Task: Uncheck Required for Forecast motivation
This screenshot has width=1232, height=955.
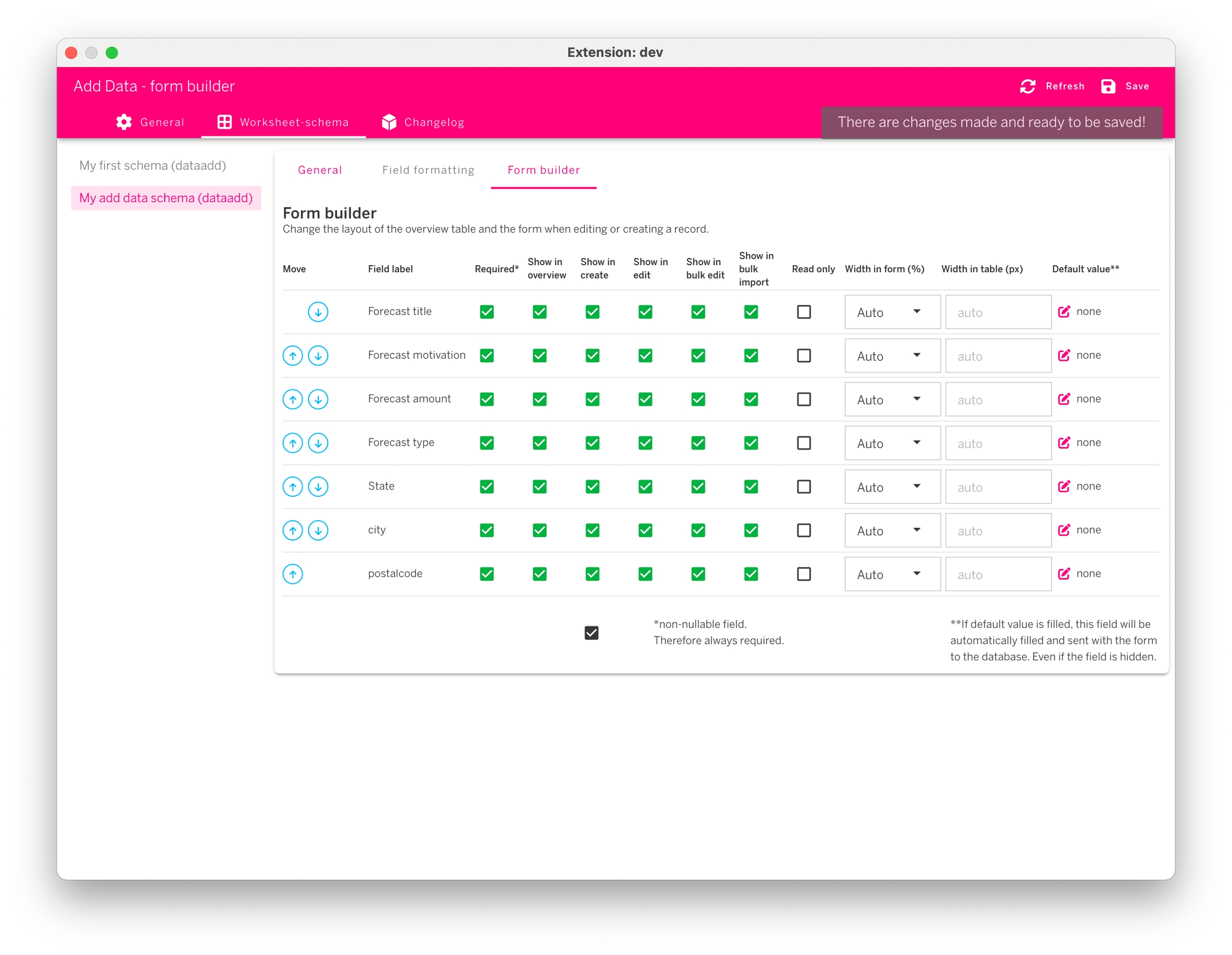Action: tap(487, 356)
